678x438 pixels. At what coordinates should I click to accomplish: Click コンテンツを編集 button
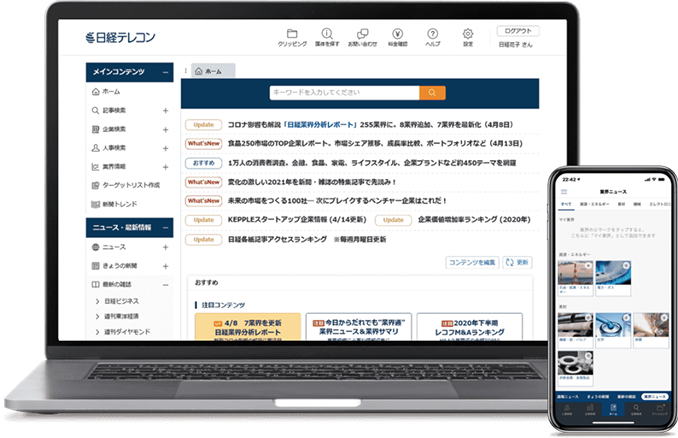click(472, 262)
